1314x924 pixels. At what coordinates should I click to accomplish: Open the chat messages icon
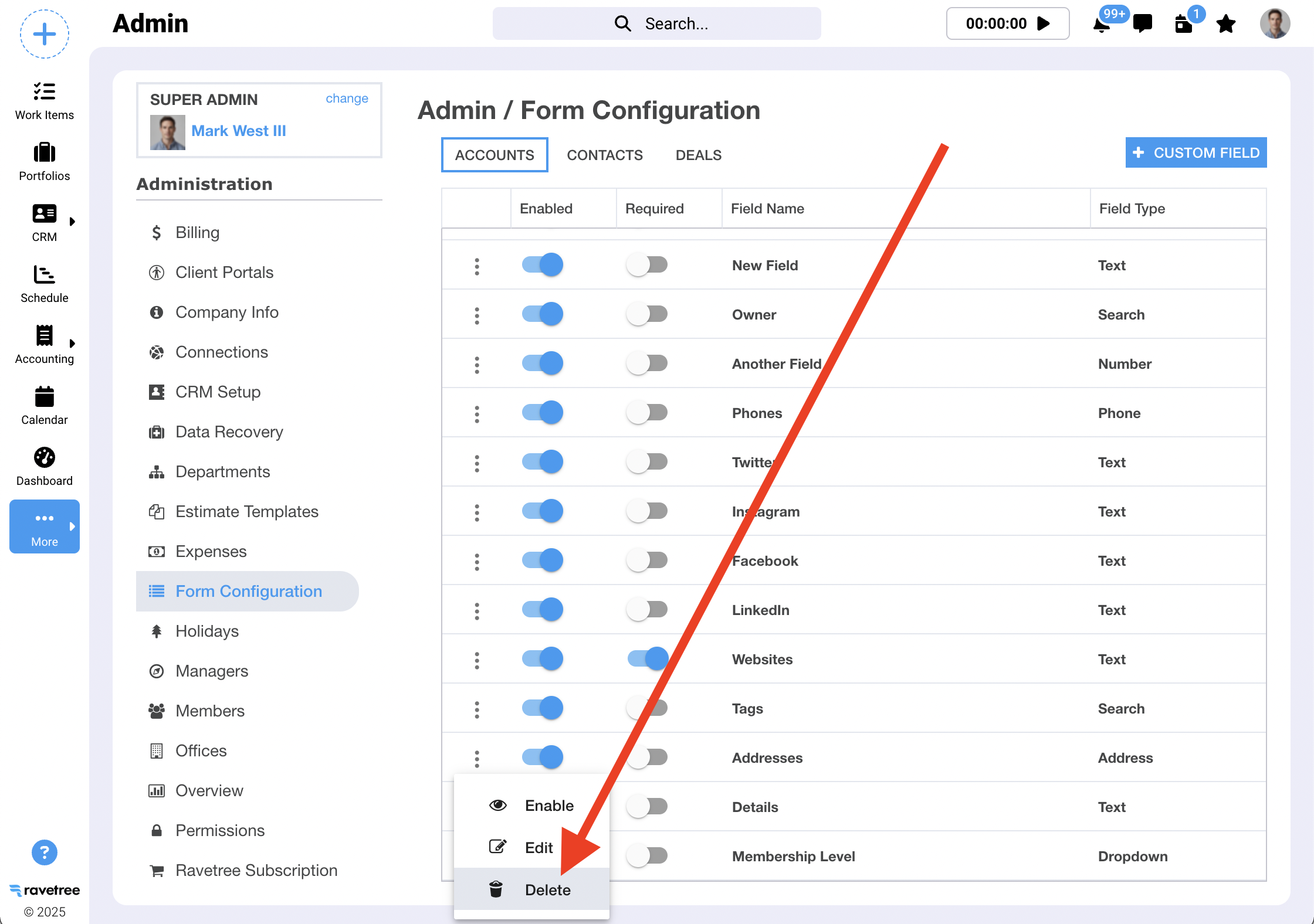(1142, 23)
